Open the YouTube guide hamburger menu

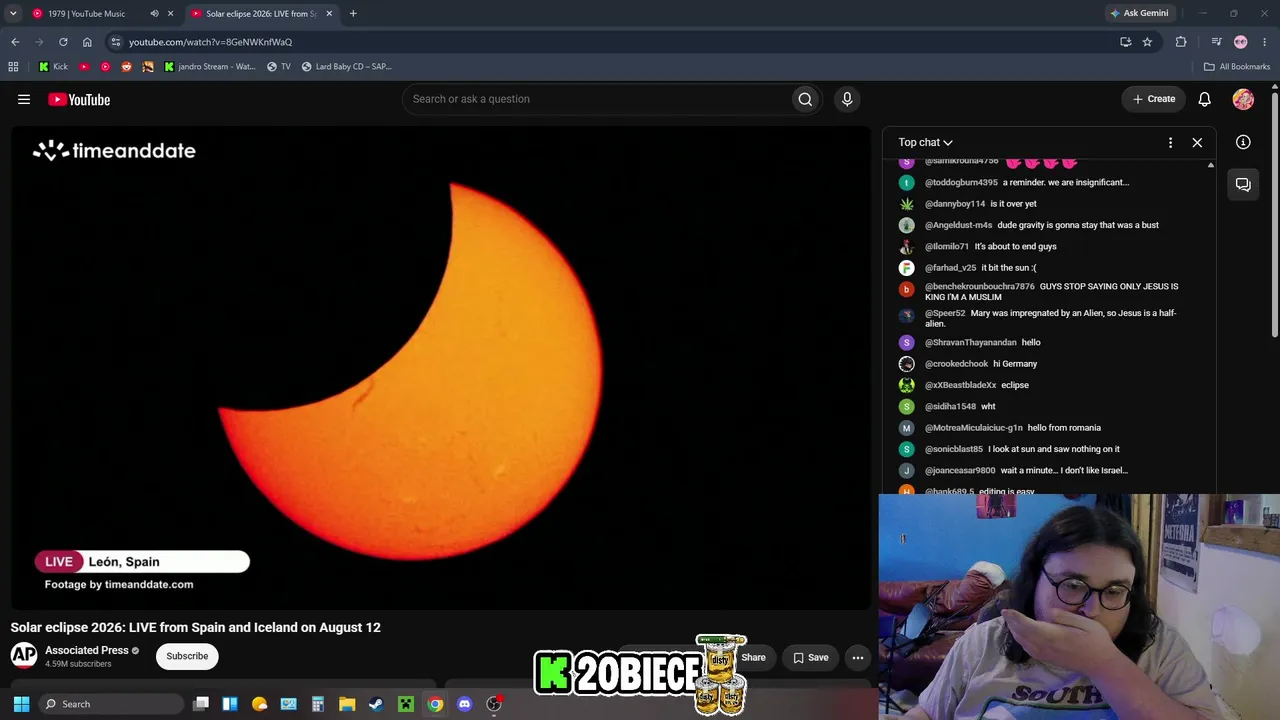click(x=24, y=99)
